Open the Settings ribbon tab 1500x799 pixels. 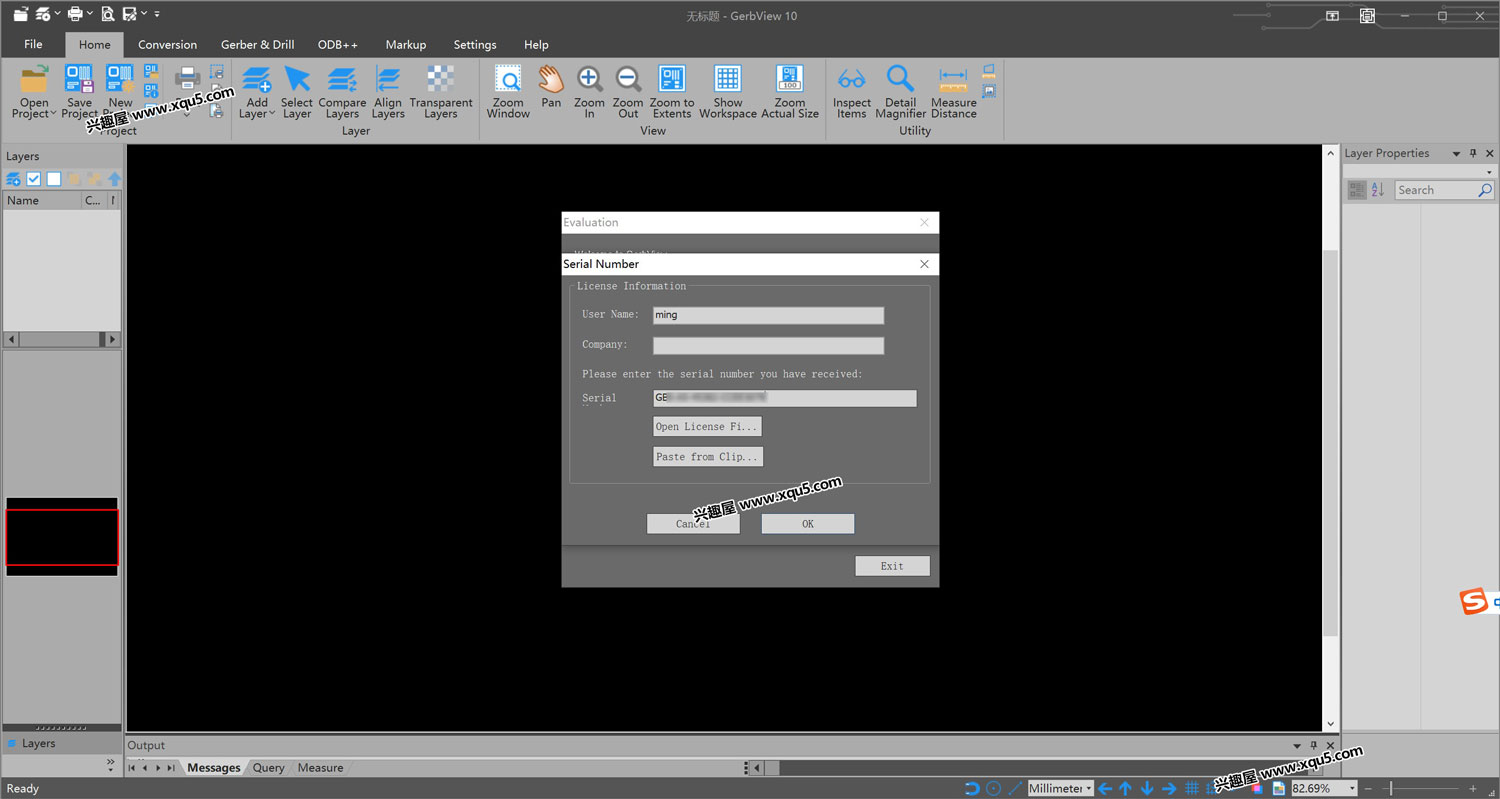pos(474,44)
